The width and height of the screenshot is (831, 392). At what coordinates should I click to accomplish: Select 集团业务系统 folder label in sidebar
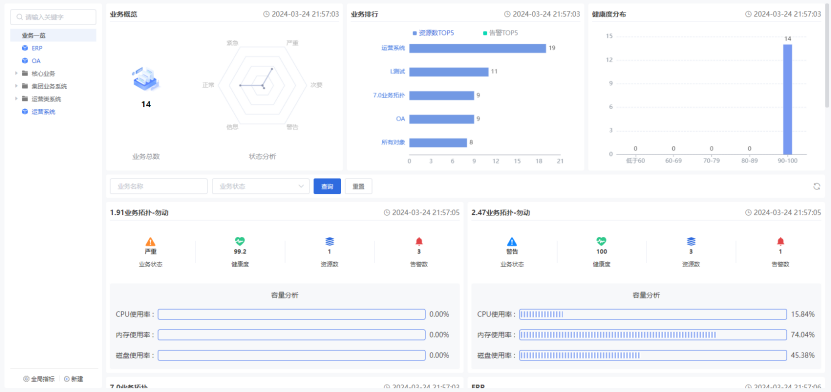(x=49, y=86)
